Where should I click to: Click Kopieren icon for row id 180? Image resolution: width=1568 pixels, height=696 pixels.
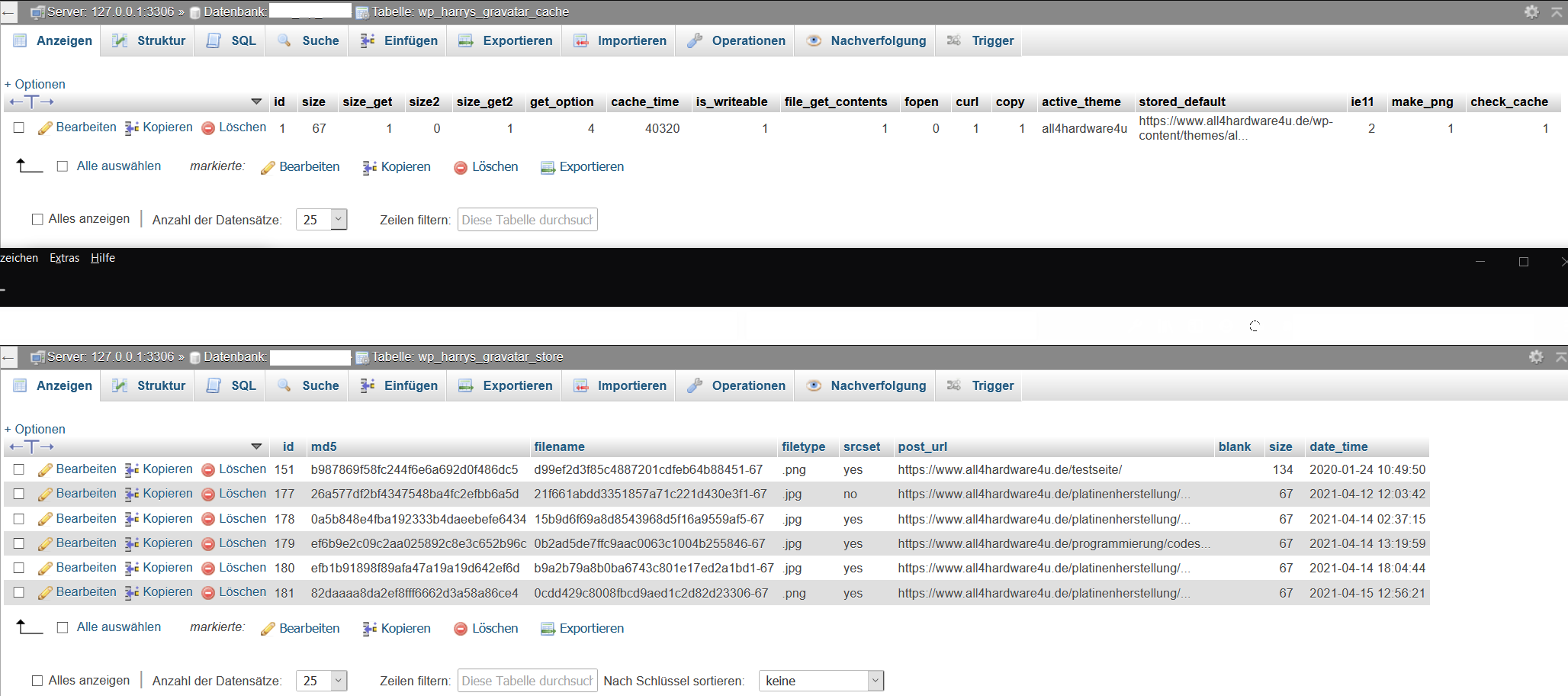[132, 568]
